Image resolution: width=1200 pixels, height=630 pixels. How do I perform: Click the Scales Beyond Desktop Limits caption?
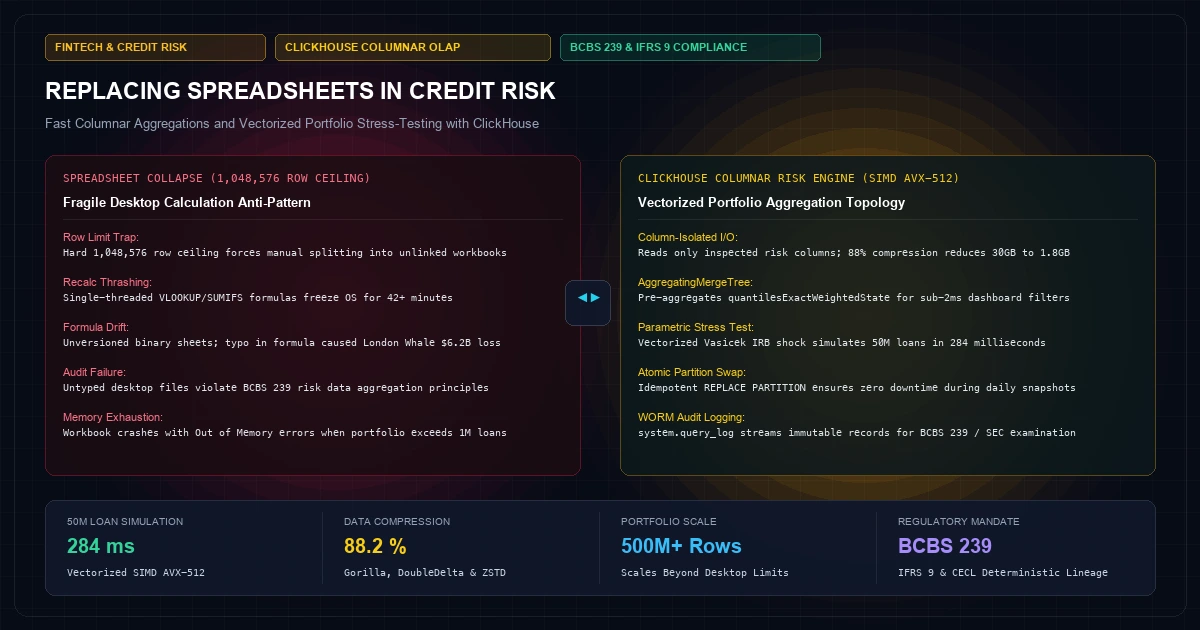point(705,573)
